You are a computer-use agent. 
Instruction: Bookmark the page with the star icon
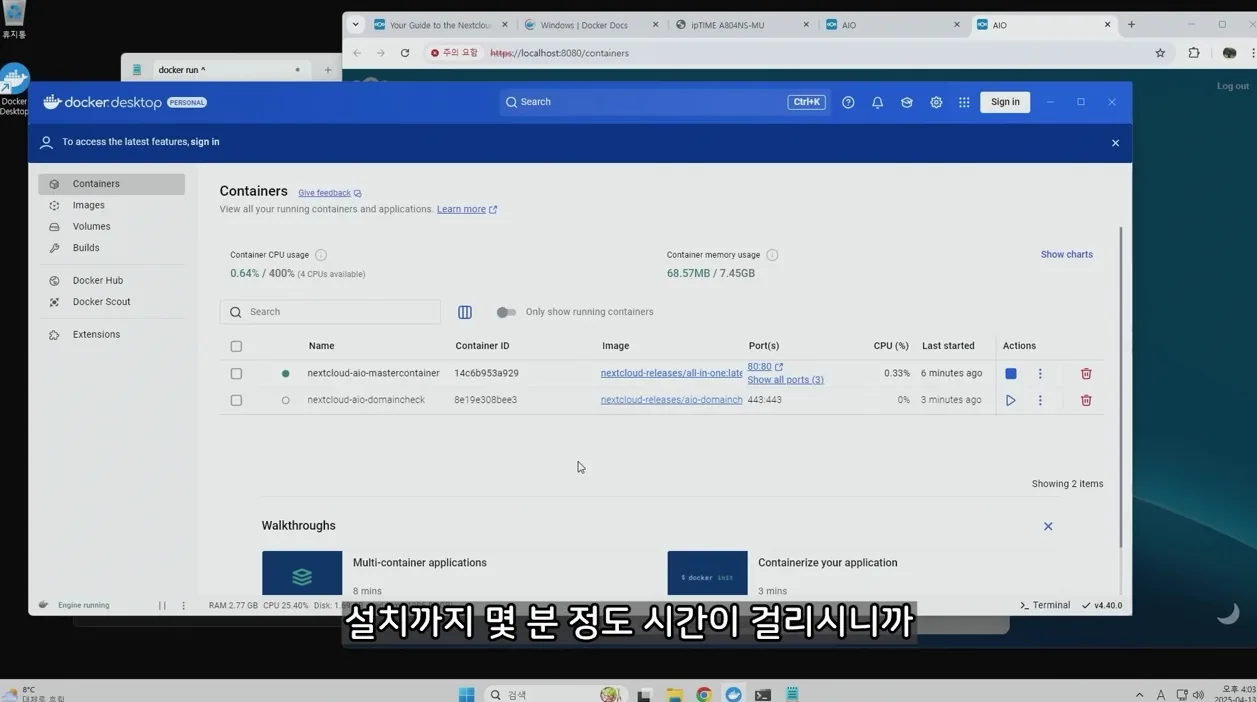1160,53
